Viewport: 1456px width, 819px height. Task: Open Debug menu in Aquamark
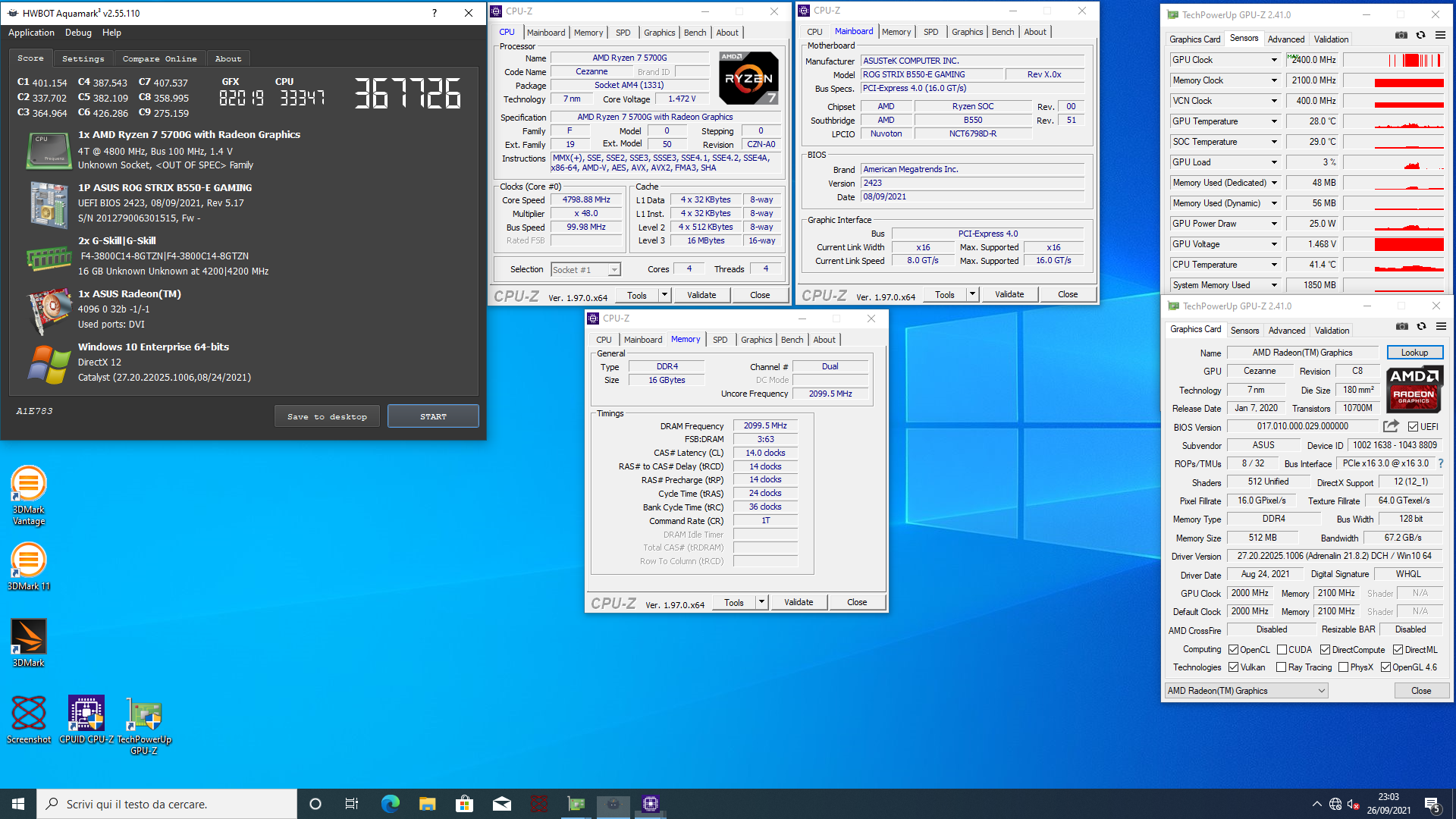pyautogui.click(x=78, y=33)
